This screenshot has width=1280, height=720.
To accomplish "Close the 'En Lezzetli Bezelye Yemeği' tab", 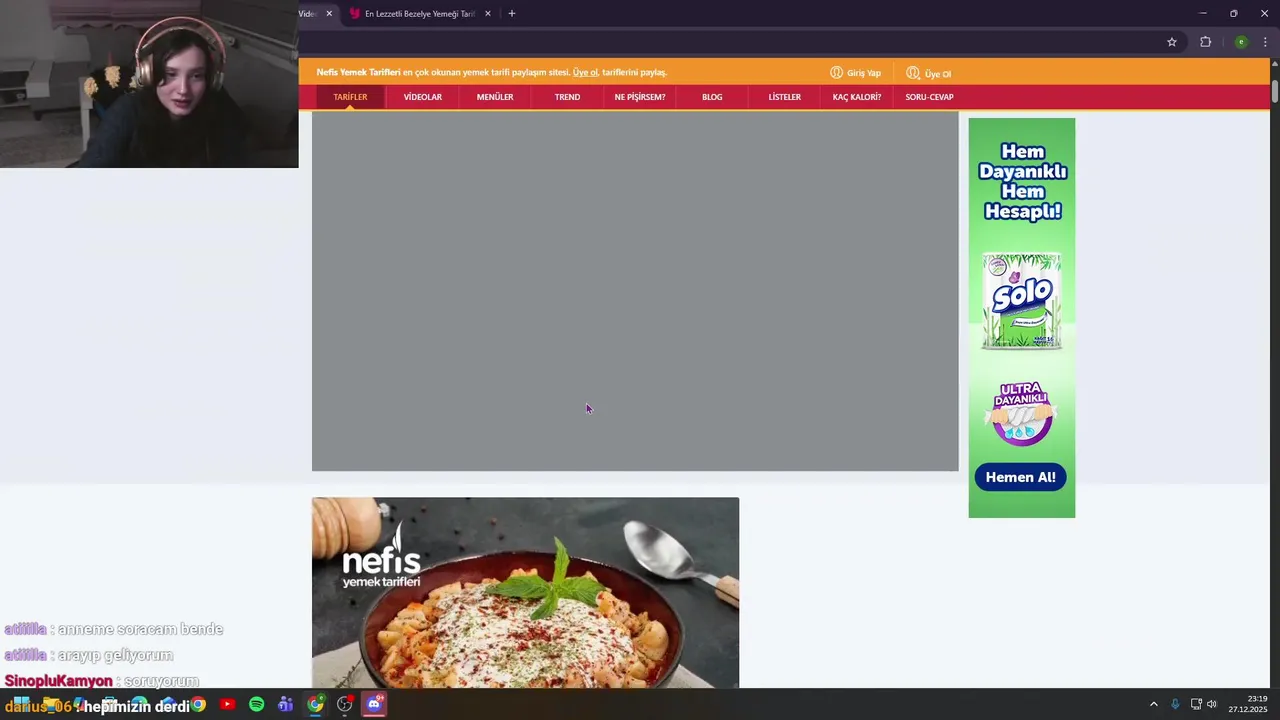I will [488, 14].
